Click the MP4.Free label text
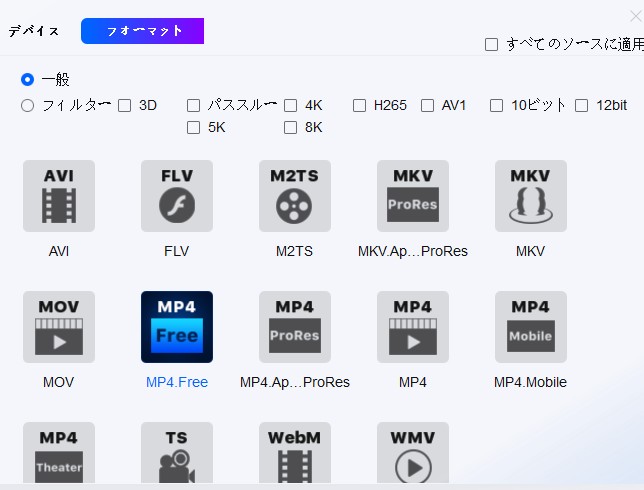Viewport: 644px width, 490px height. point(177,382)
